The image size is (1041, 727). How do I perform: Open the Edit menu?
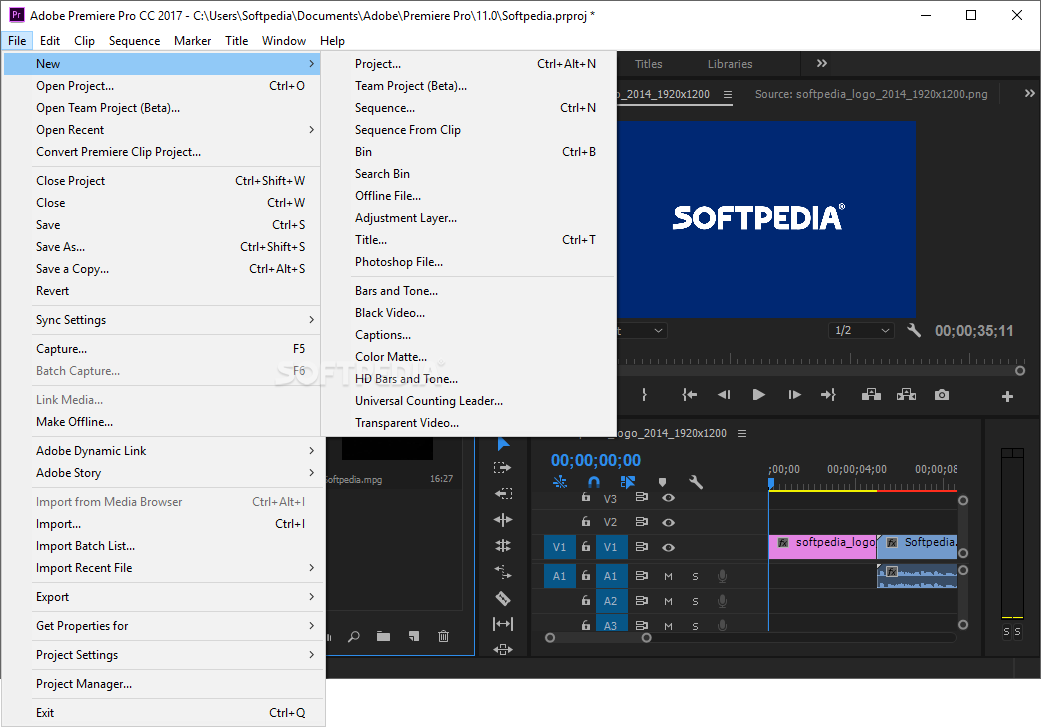50,40
